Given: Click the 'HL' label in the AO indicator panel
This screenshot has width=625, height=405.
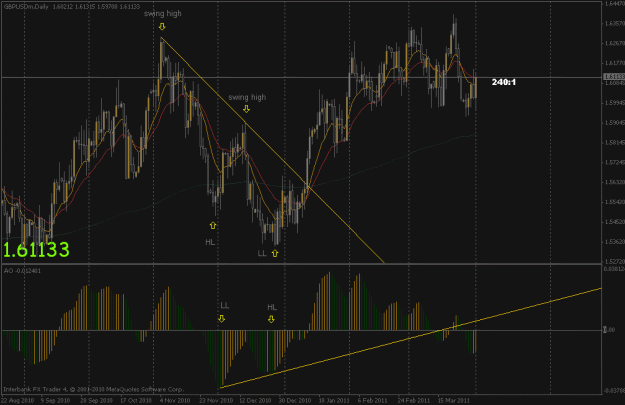Looking at the screenshot, I should pyautogui.click(x=272, y=307).
